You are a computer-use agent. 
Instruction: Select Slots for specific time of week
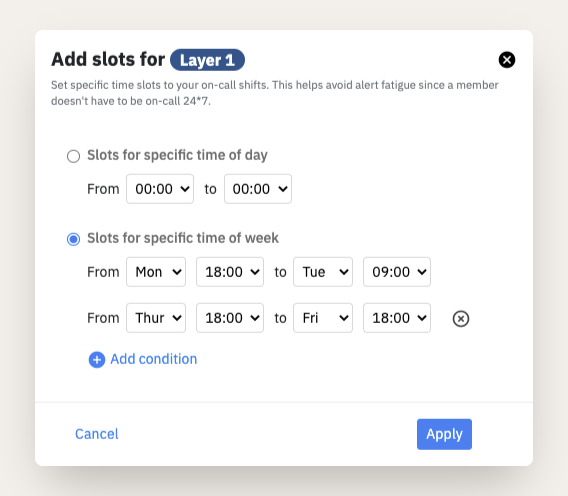click(74, 239)
